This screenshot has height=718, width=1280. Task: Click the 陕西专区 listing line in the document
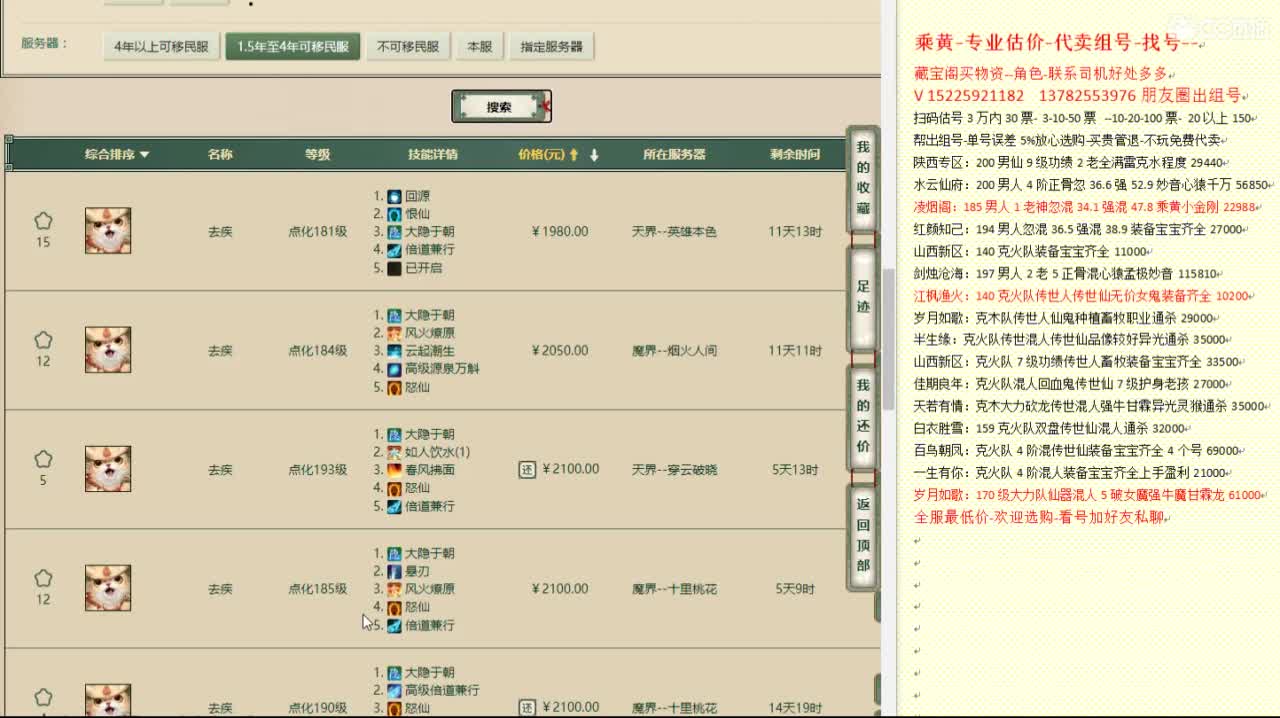1069,163
